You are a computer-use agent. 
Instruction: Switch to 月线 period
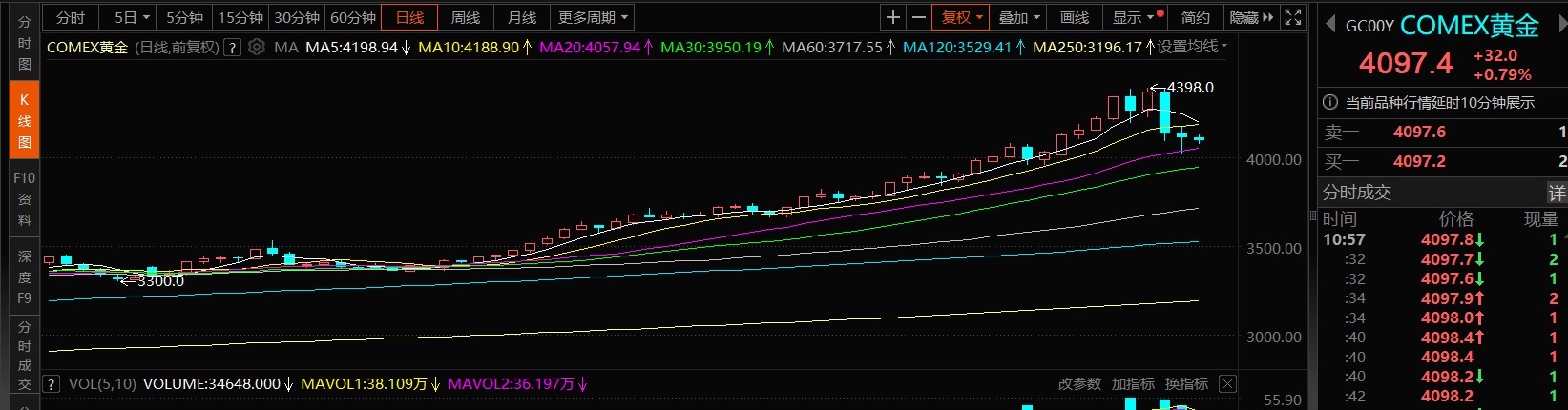[x=522, y=17]
